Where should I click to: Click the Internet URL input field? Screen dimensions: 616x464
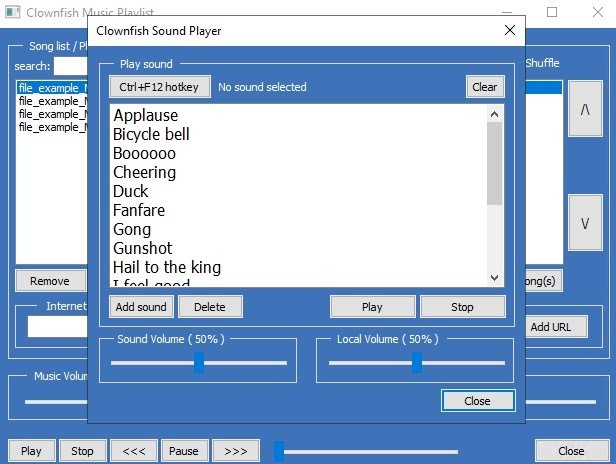(x=57, y=327)
